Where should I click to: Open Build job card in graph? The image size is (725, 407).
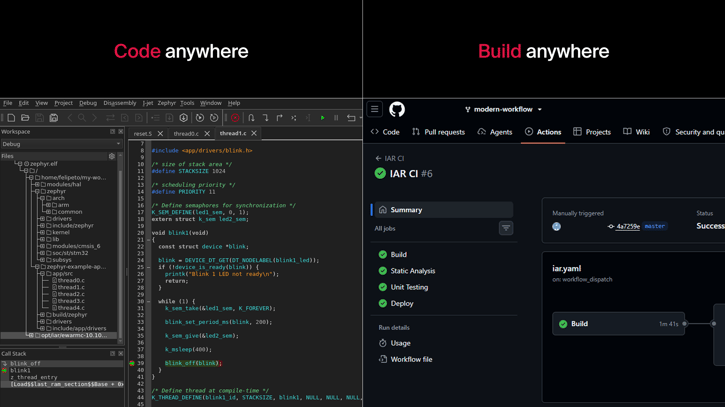618,324
